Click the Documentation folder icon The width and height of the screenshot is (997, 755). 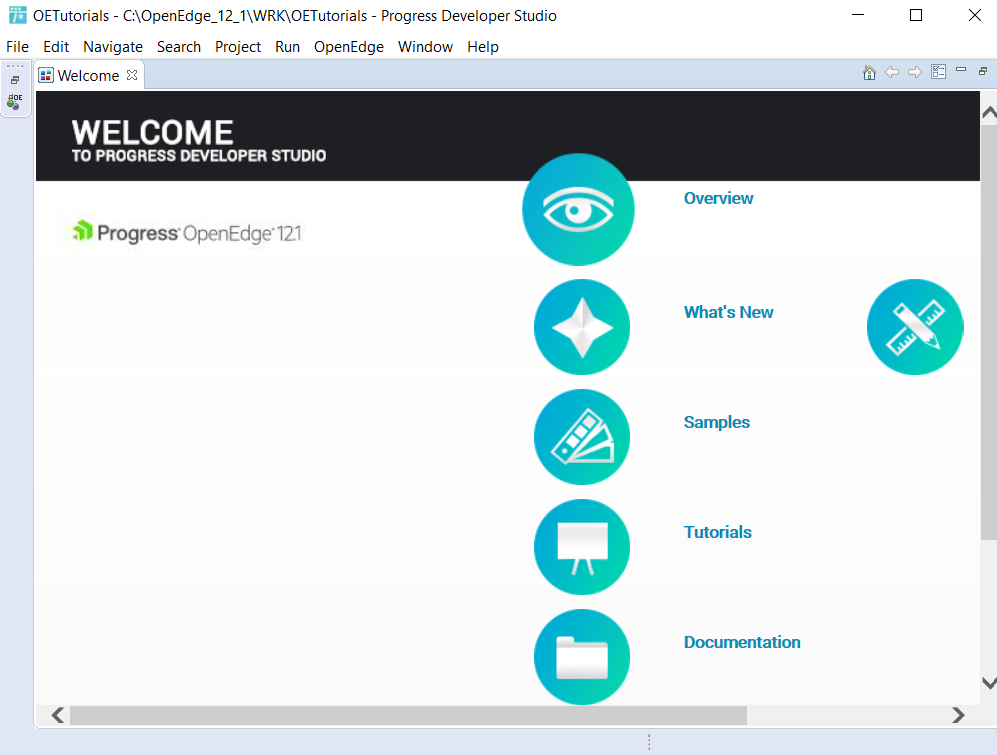pos(582,657)
